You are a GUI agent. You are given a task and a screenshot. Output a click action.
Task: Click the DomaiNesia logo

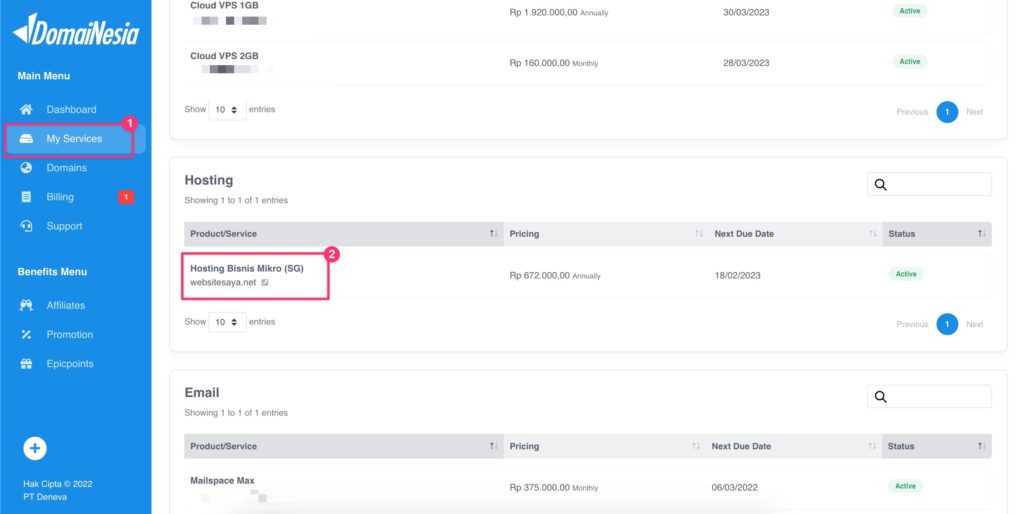tap(75, 31)
